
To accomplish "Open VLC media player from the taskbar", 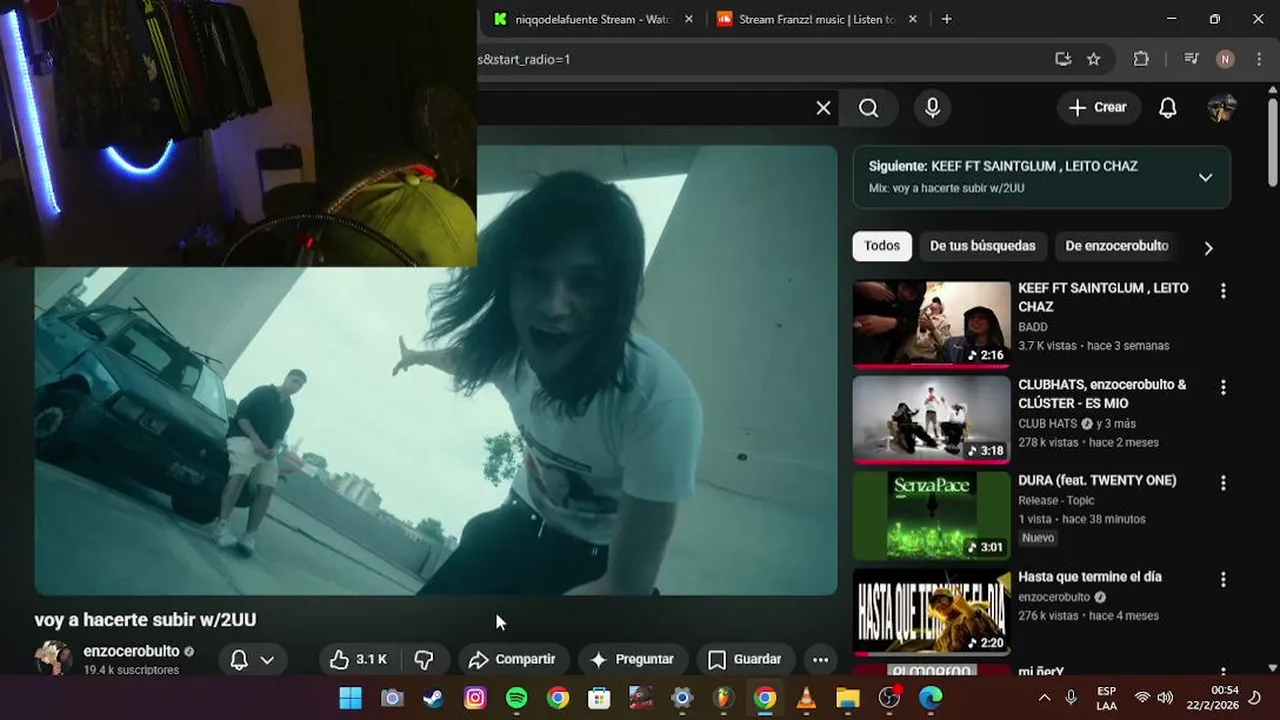I will [806, 698].
